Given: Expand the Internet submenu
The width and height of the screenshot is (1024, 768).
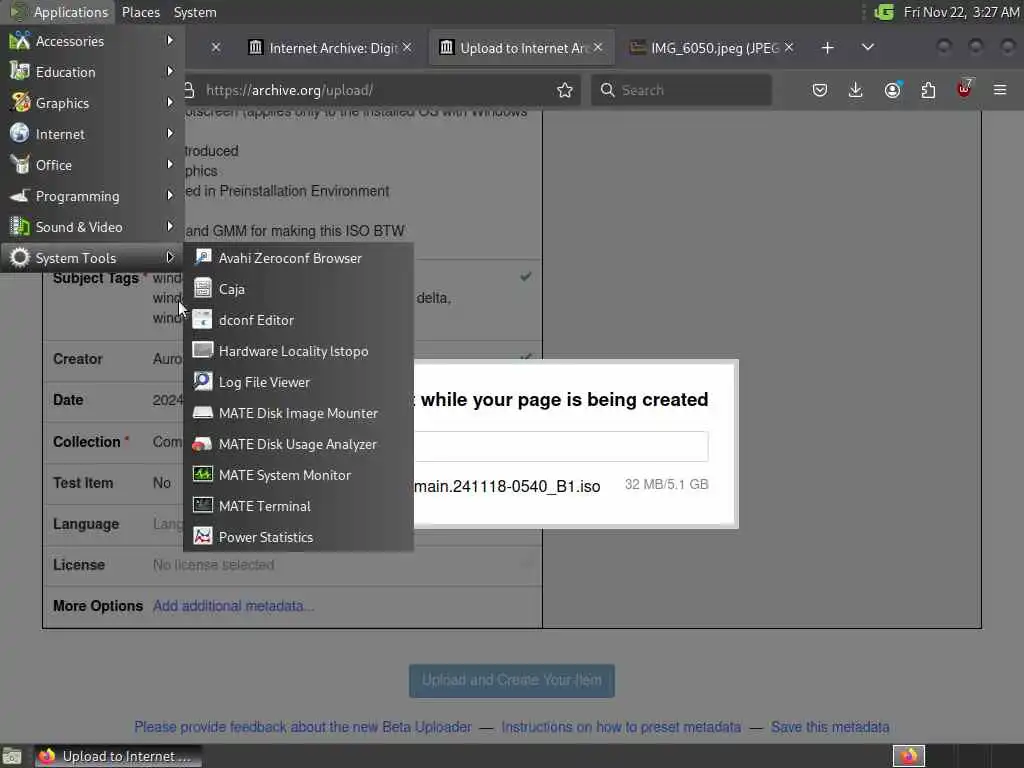Looking at the screenshot, I should pos(92,134).
